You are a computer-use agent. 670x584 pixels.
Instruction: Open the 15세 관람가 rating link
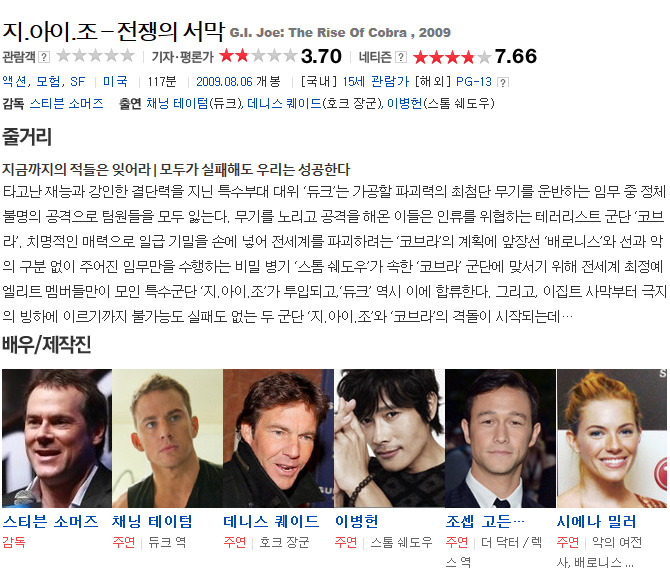(376, 82)
